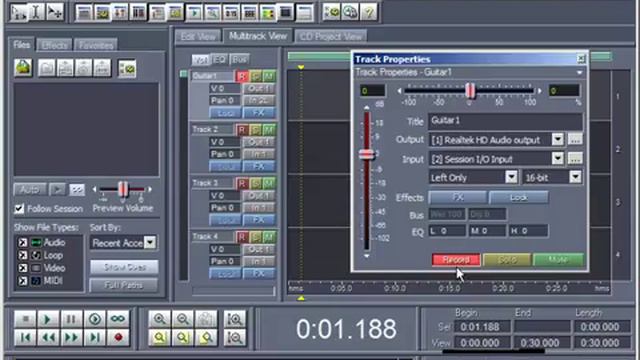Switch to the Effects tab

pyautogui.click(x=54, y=45)
